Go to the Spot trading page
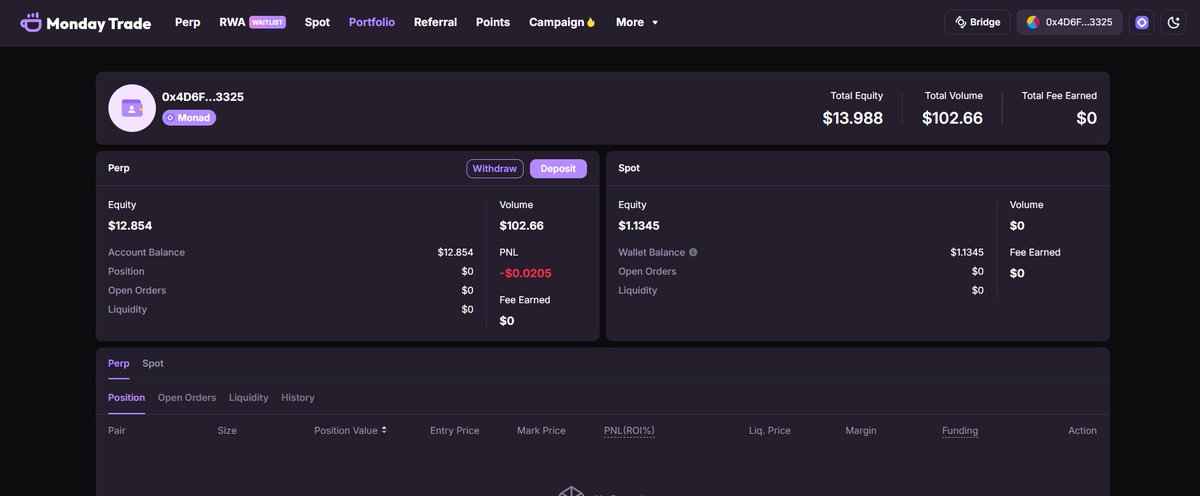 click(x=317, y=22)
